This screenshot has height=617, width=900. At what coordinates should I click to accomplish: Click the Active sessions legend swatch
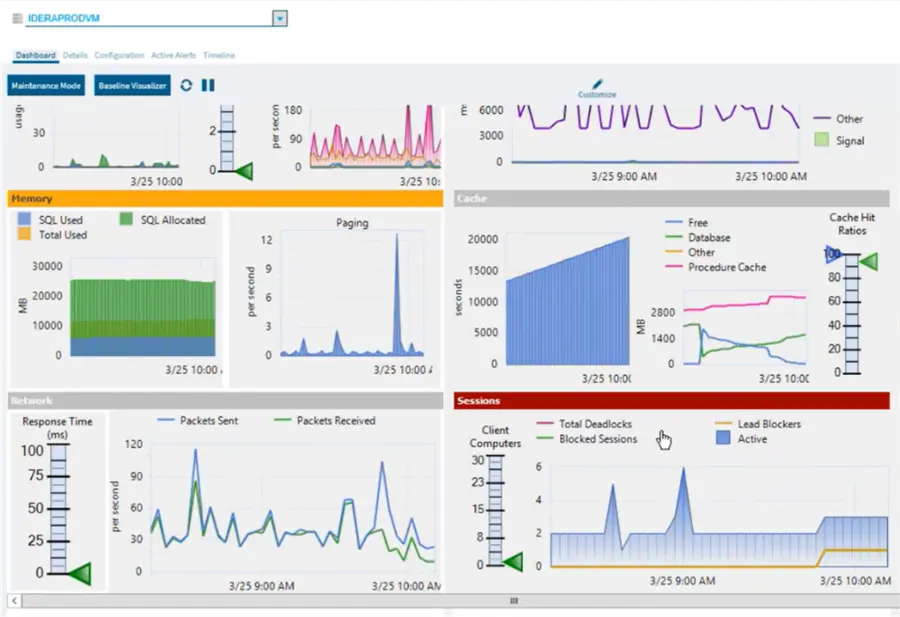pos(723,439)
